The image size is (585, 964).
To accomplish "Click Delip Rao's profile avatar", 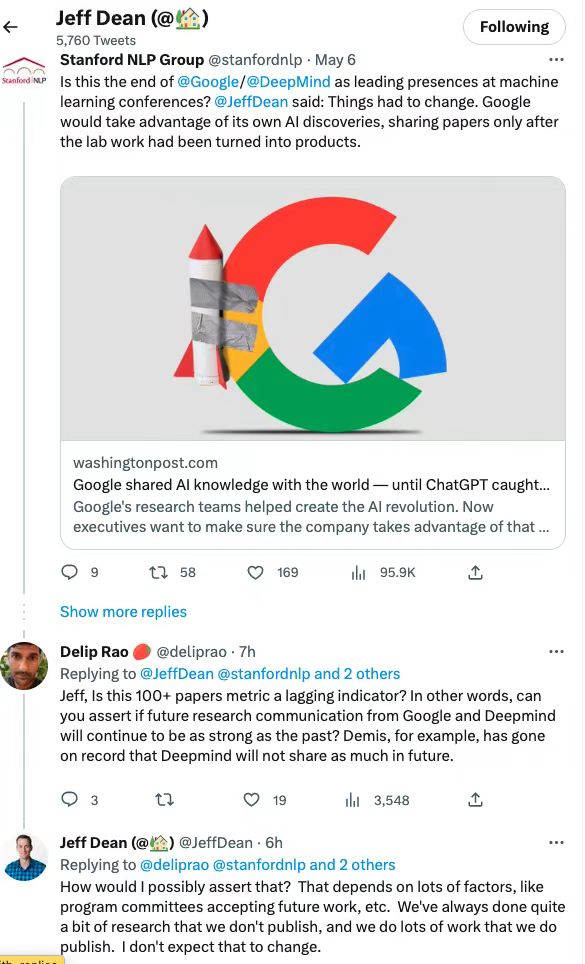I will tap(24, 665).
